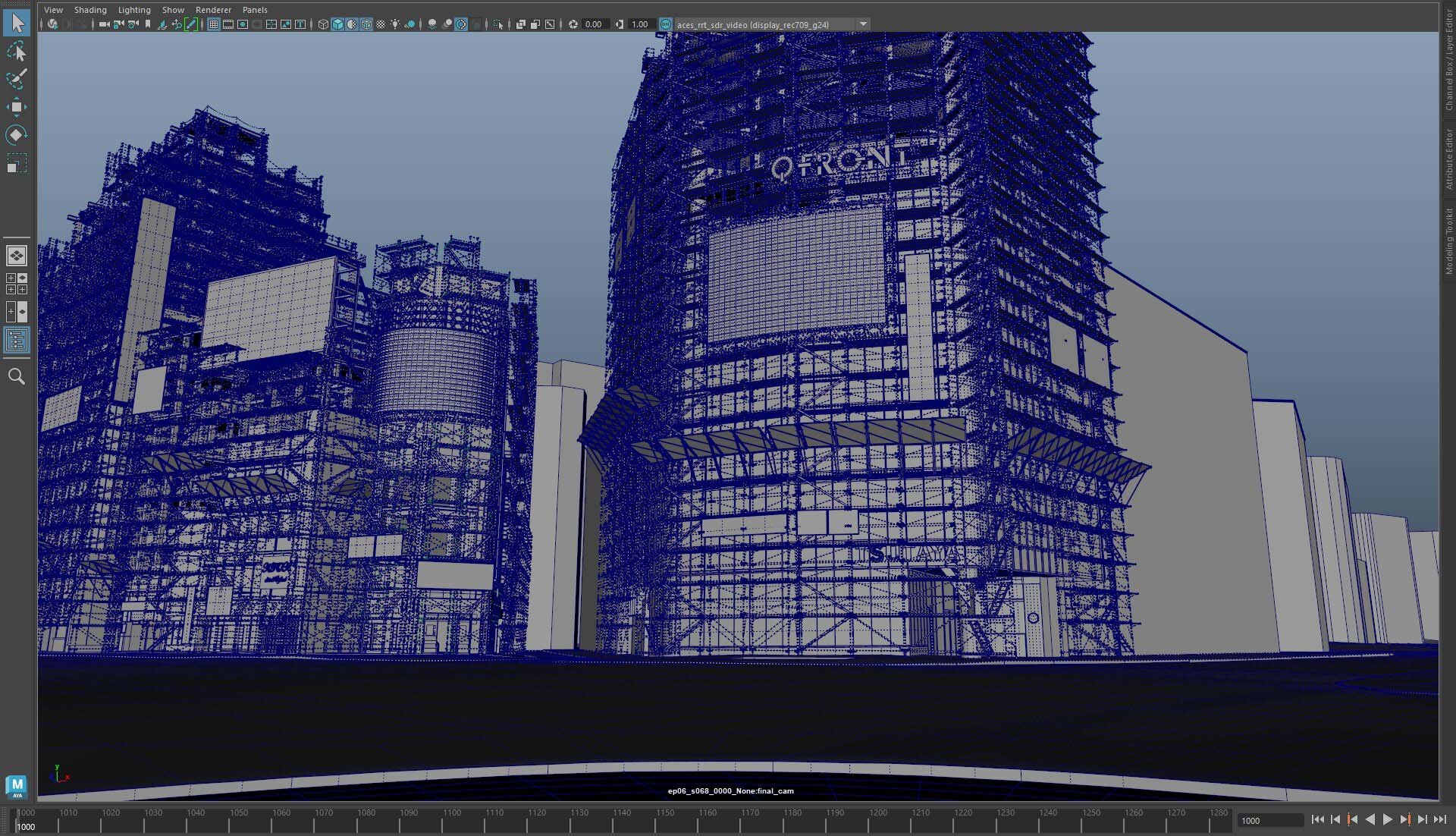Activate the Rotate tool
The width and height of the screenshot is (1456, 836).
coord(17,135)
